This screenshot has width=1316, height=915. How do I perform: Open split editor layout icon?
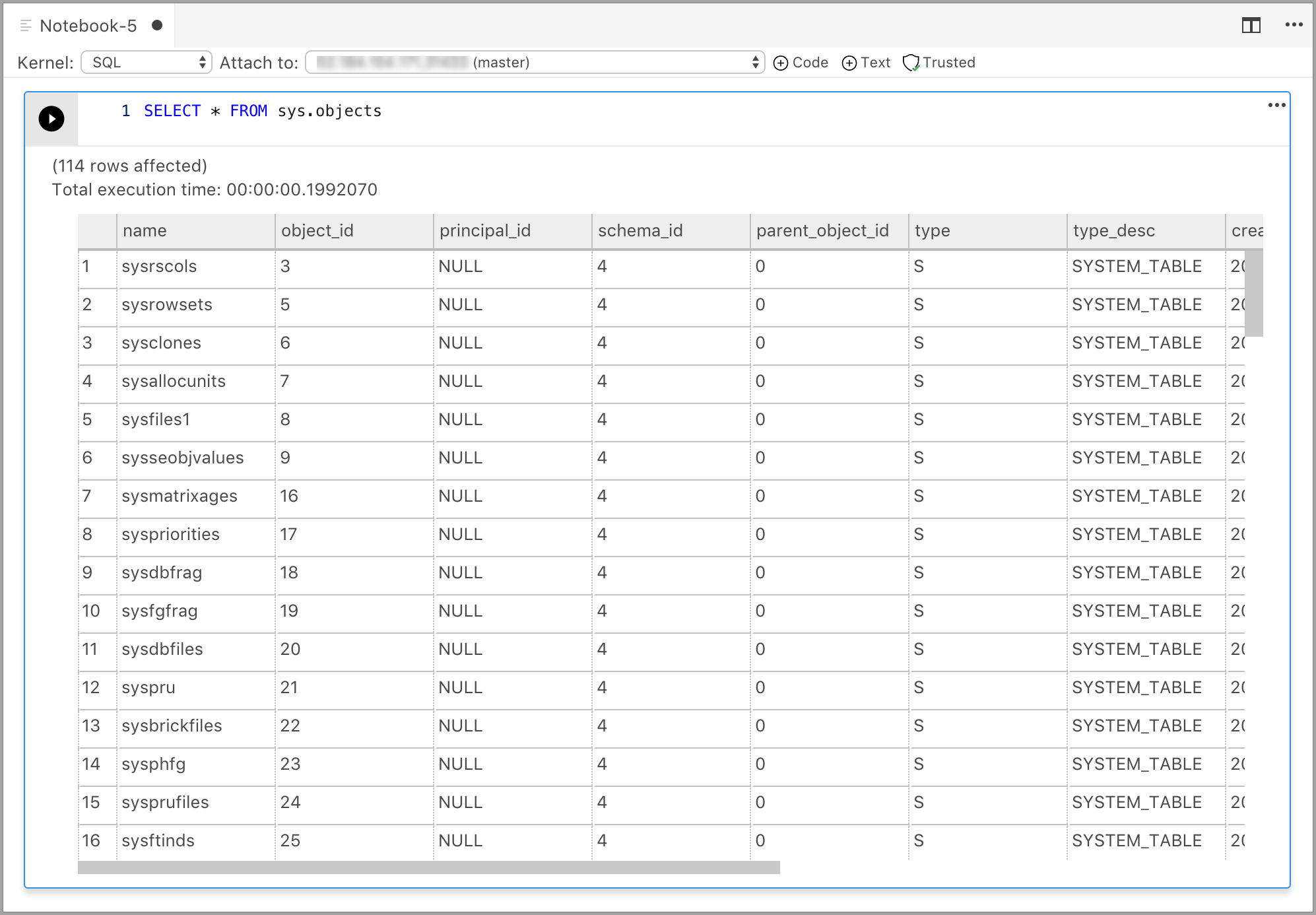click(x=1251, y=26)
